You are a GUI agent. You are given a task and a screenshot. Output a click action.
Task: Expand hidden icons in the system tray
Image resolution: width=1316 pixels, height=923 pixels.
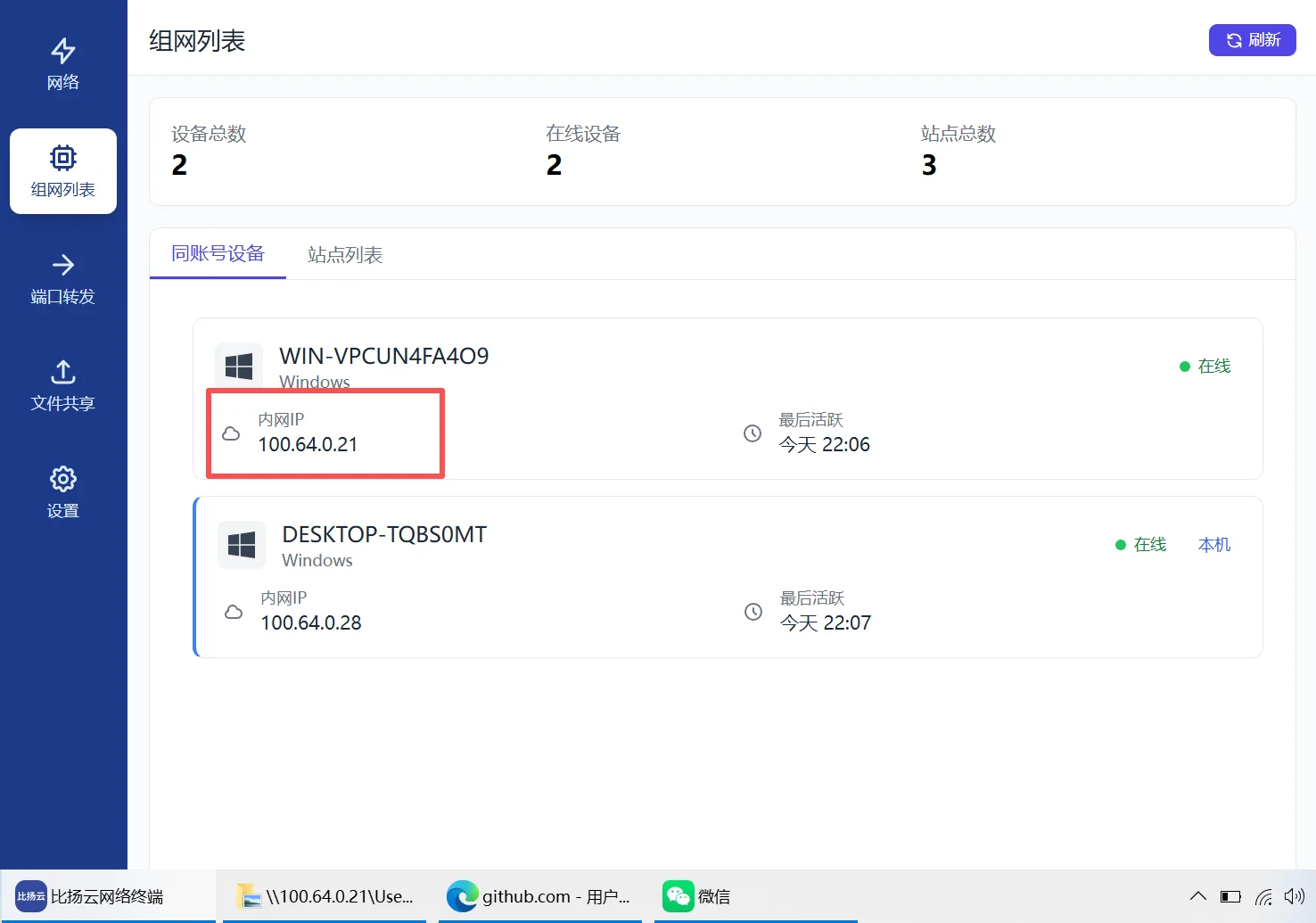point(1198,896)
